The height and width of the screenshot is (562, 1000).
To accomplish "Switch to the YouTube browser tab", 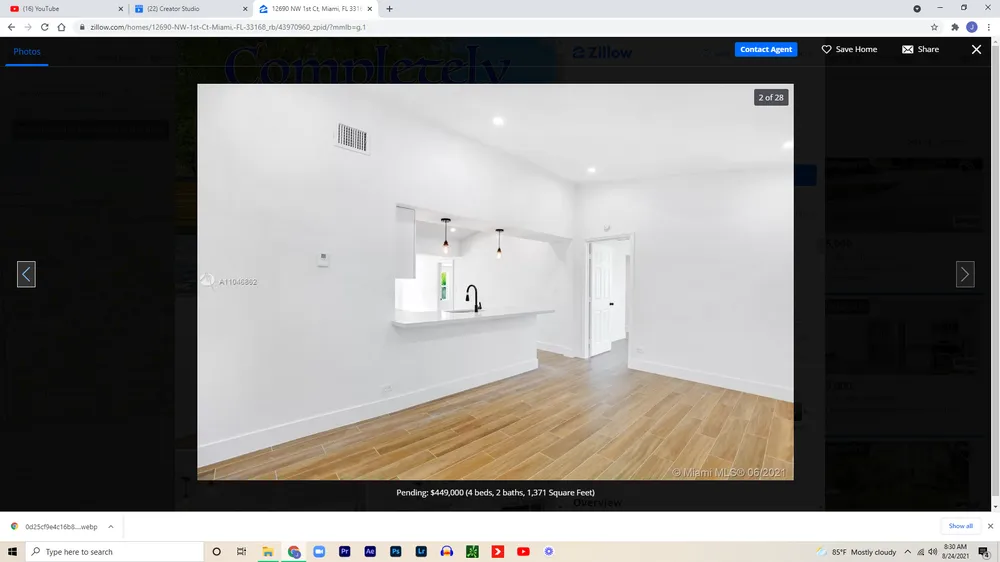I will click(60, 9).
